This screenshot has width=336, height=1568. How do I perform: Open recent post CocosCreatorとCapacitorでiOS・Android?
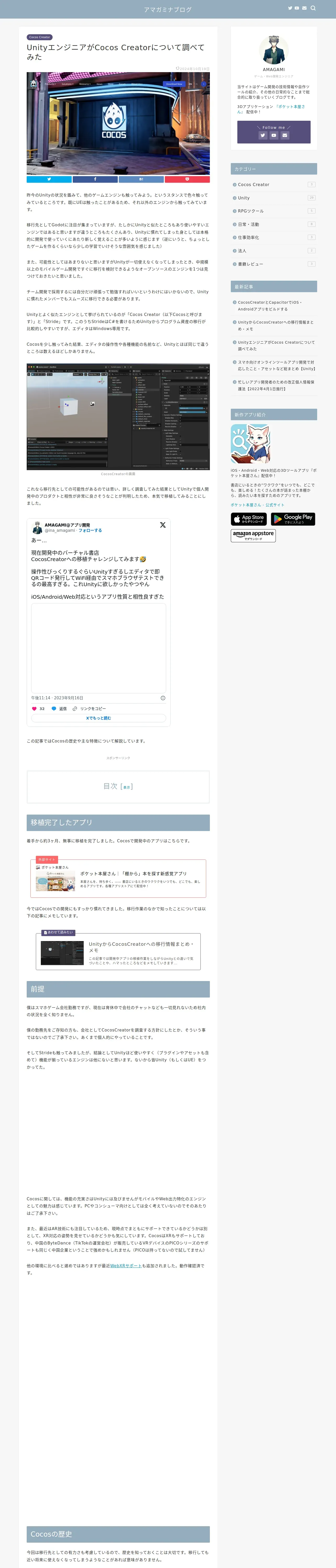pos(274,305)
